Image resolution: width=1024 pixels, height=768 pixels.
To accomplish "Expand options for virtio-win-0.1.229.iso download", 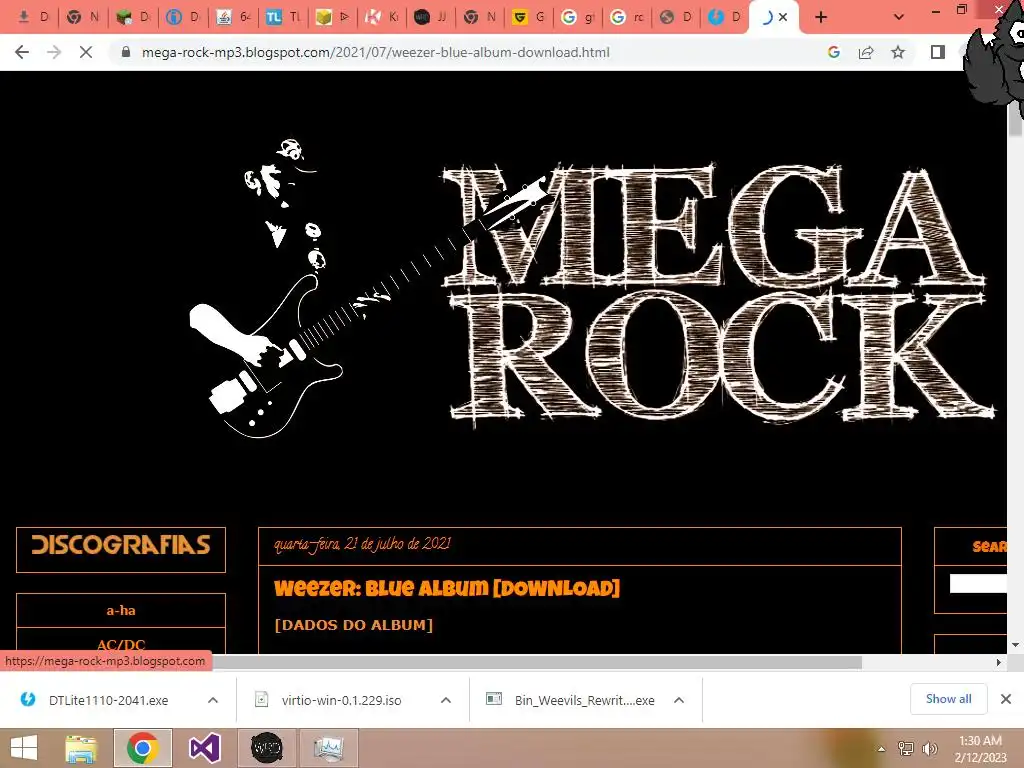I will pyautogui.click(x=446, y=700).
